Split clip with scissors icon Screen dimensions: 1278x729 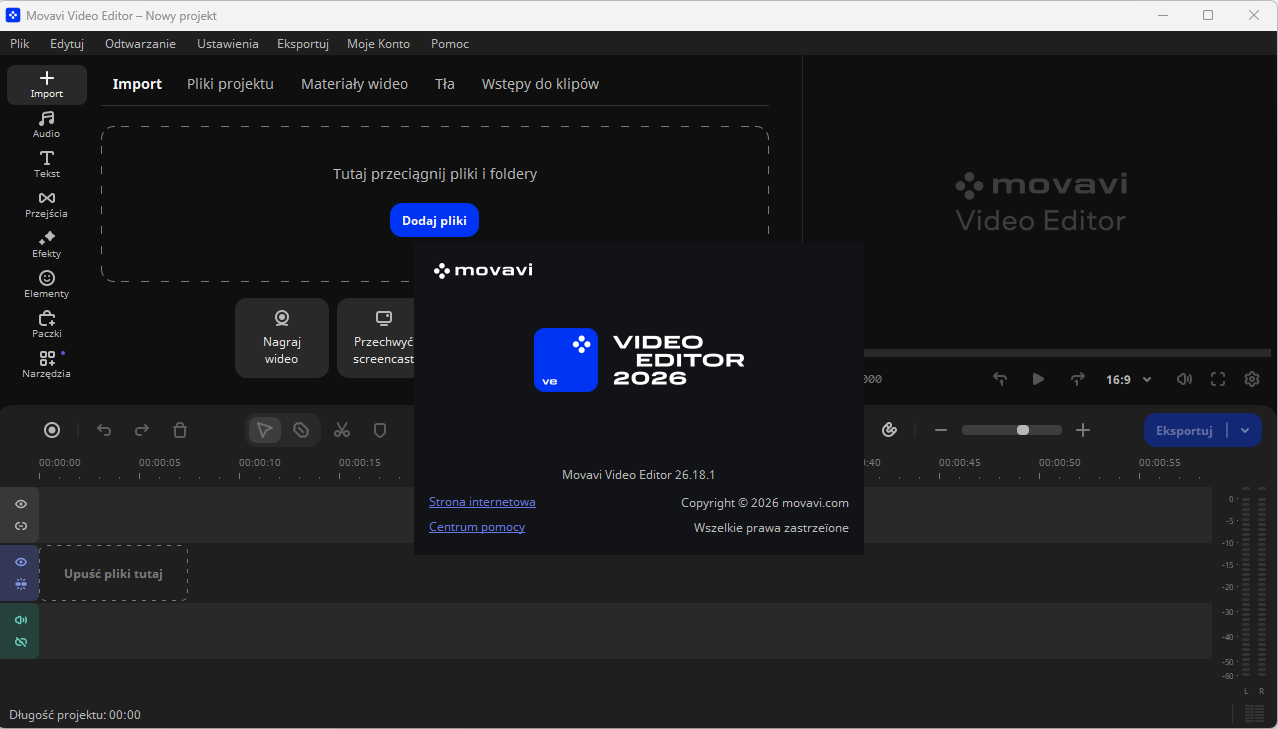tap(342, 430)
